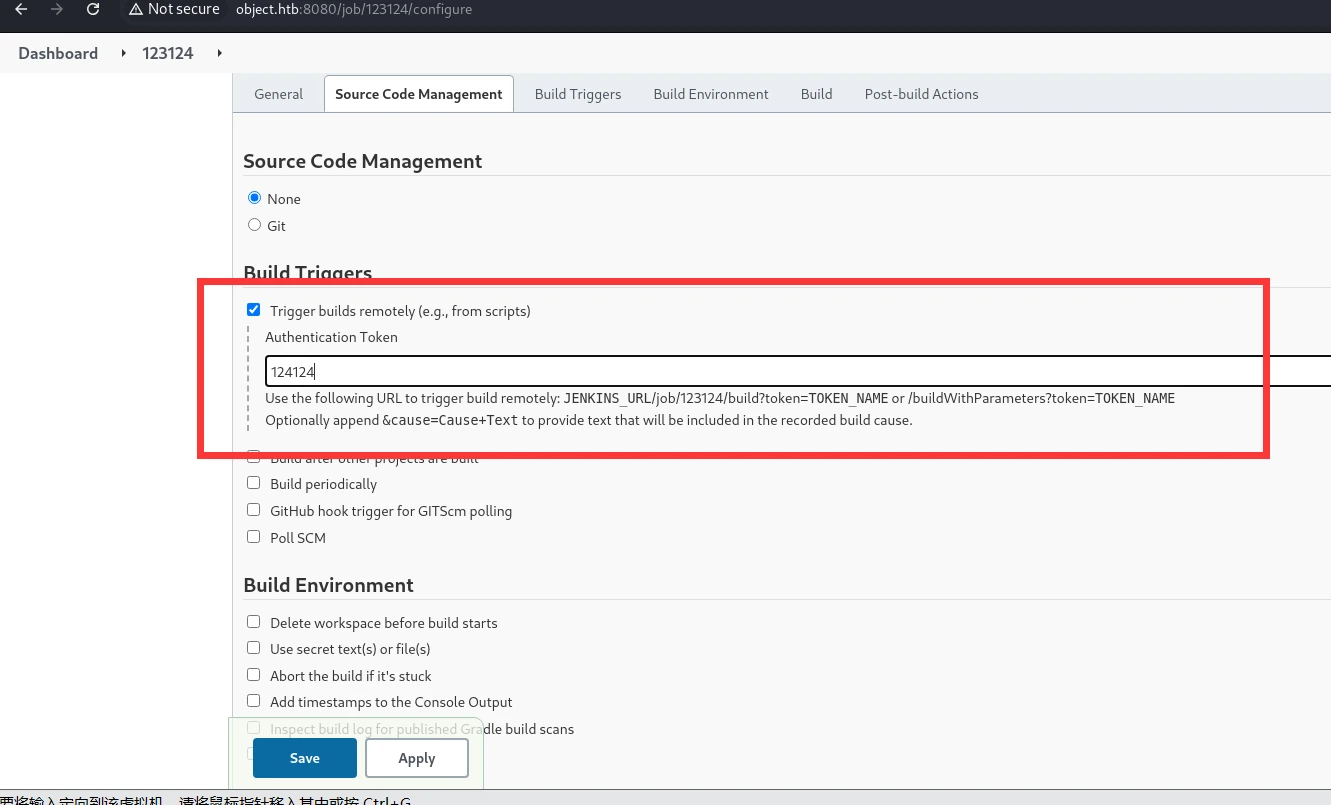
Task: Open the Dashboard breadcrumb link
Action: pyautogui.click(x=58, y=53)
